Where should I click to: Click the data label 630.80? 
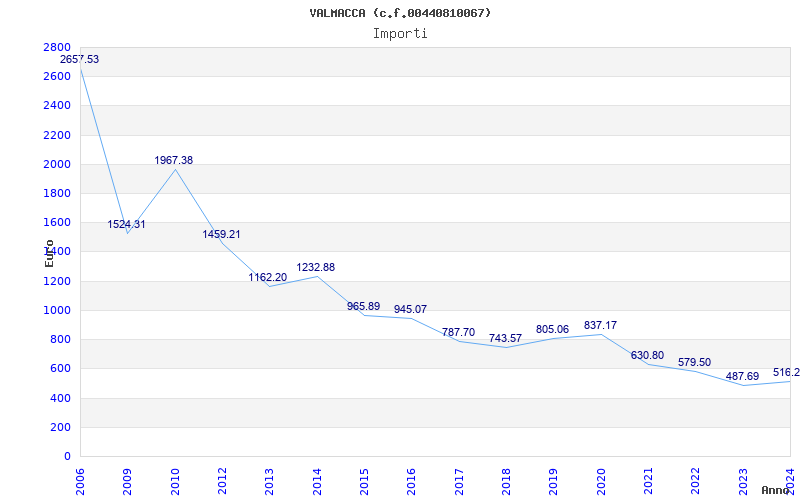pos(647,355)
